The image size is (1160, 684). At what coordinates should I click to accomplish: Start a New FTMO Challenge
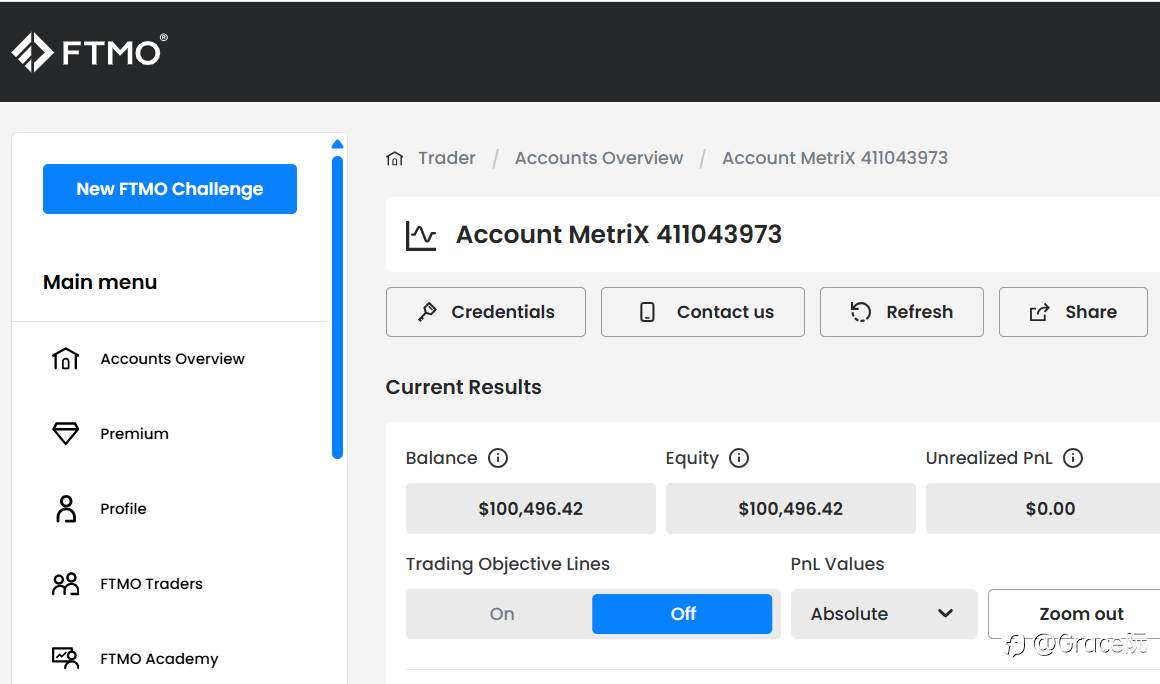tap(170, 189)
